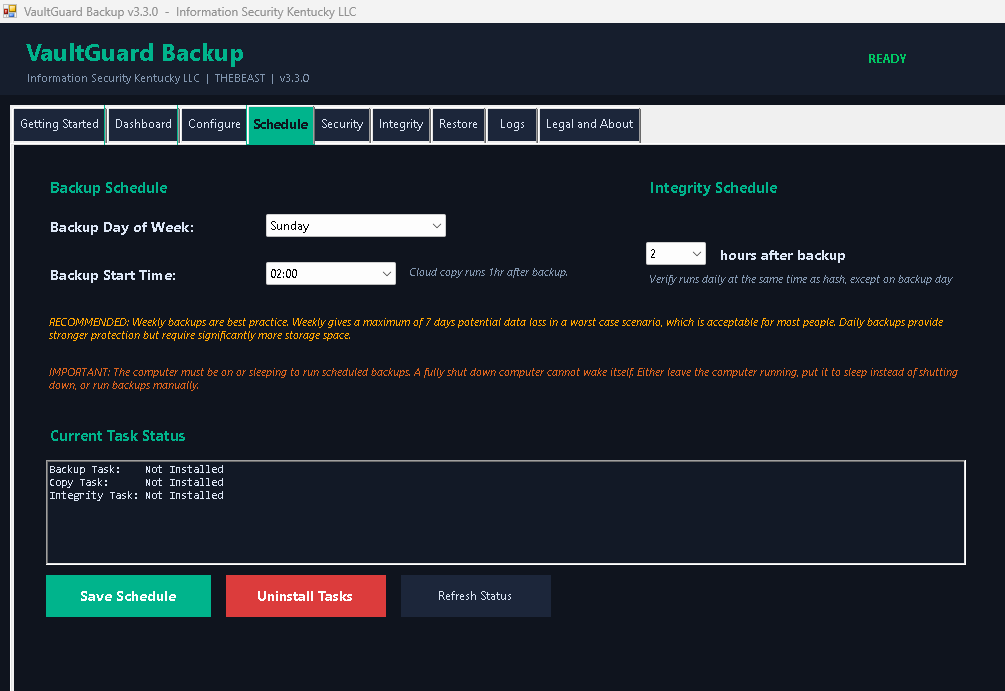Click the VaultGuard app icon in title bar
Viewport: 1005px width, 691px height.
pos(10,11)
